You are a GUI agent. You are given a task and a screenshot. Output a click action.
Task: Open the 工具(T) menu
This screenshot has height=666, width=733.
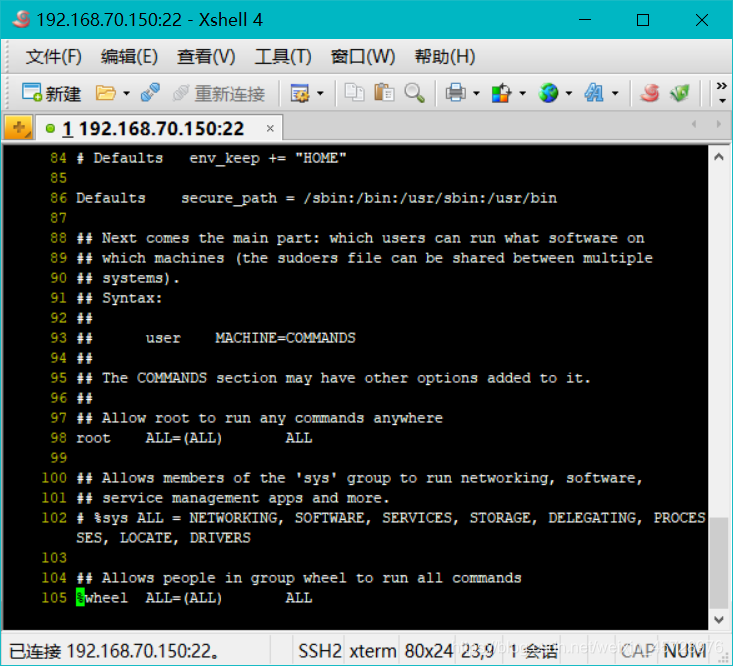[x=283, y=57]
